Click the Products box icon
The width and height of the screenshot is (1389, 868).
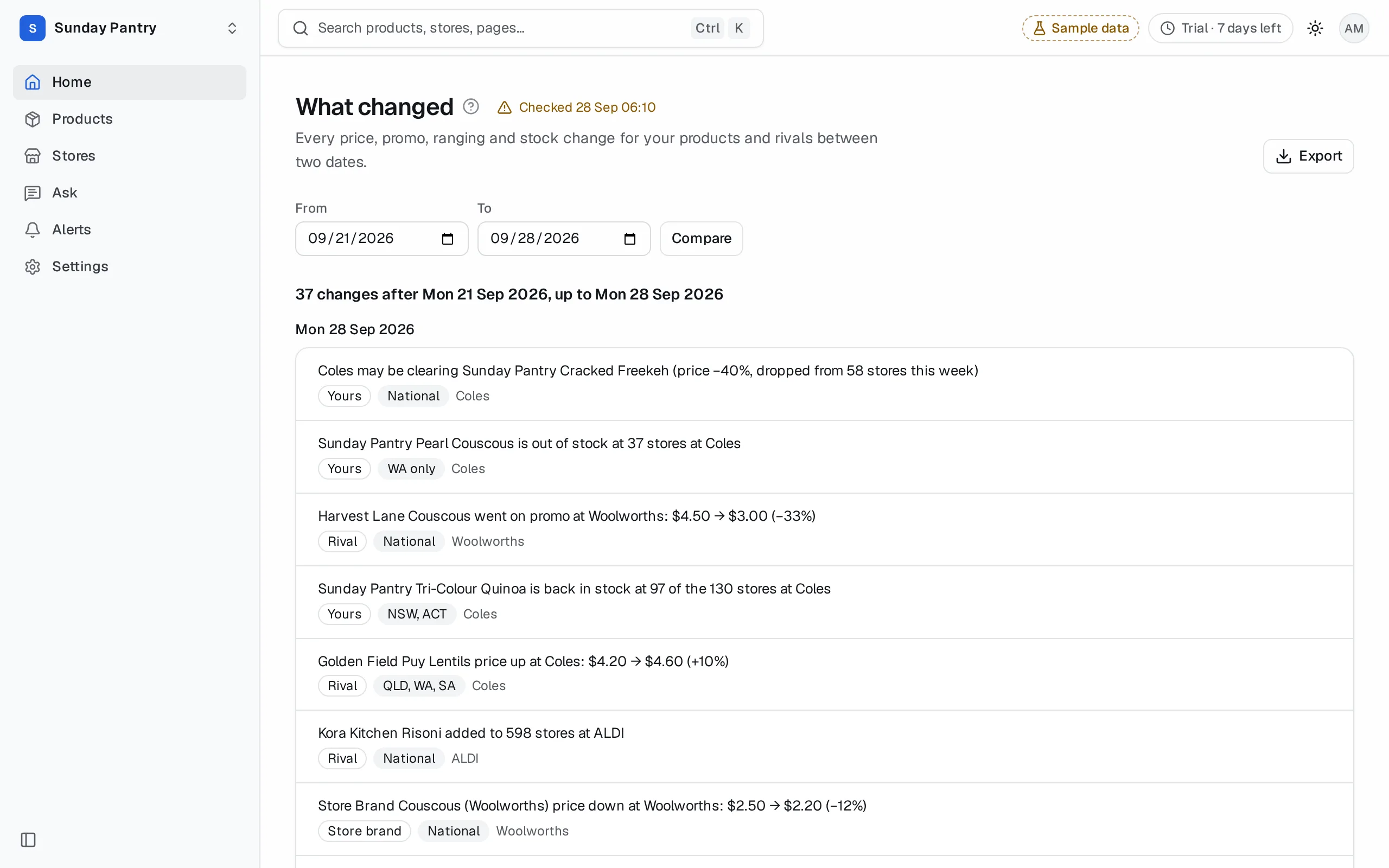[33, 119]
